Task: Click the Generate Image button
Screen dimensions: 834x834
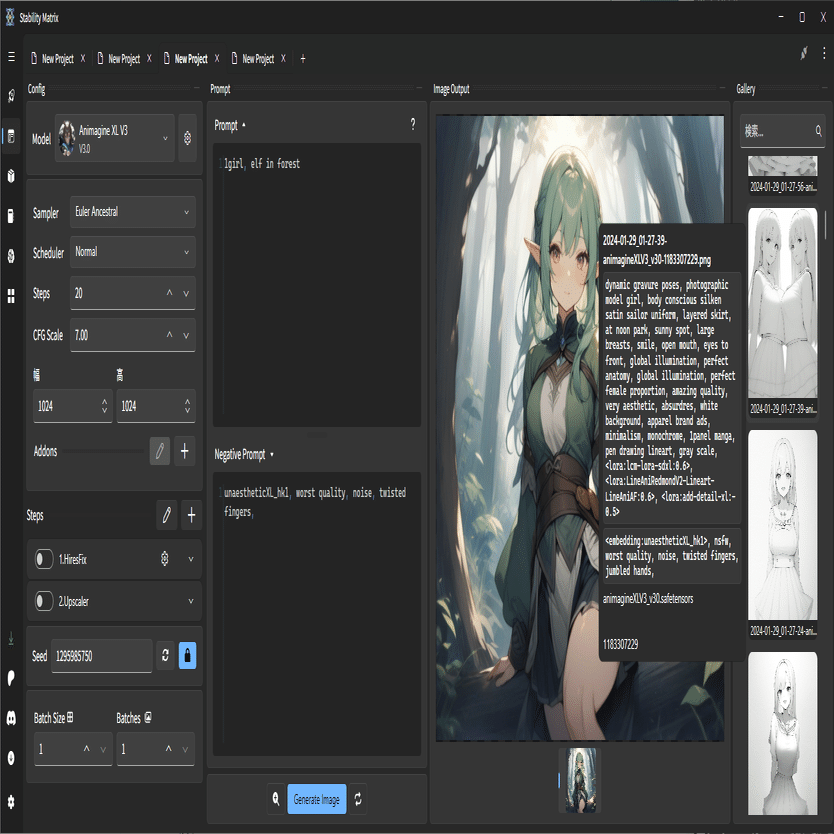Action: [317, 799]
